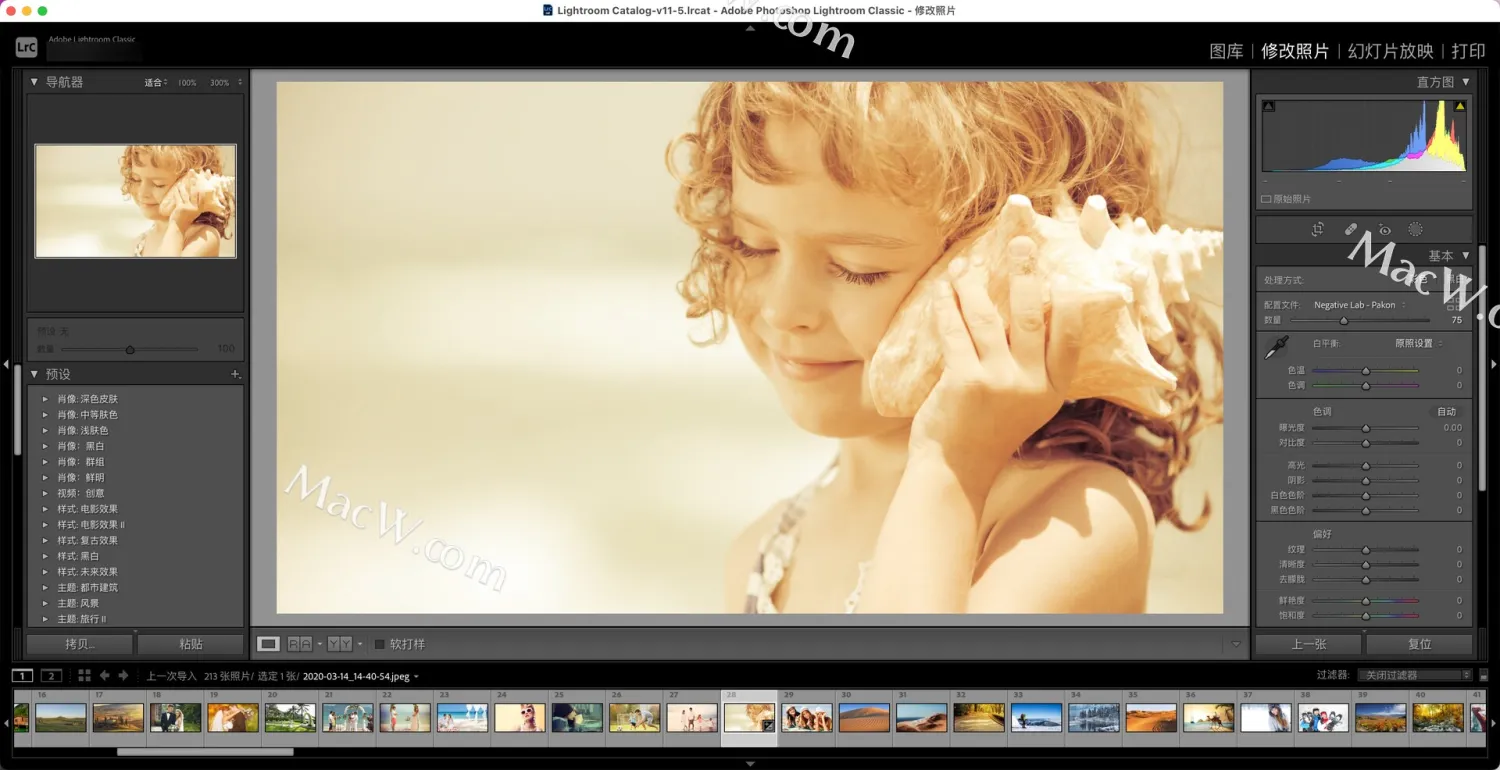The width and height of the screenshot is (1500, 770).
Task: Click the 上一张 previous button
Action: pyautogui.click(x=1308, y=644)
